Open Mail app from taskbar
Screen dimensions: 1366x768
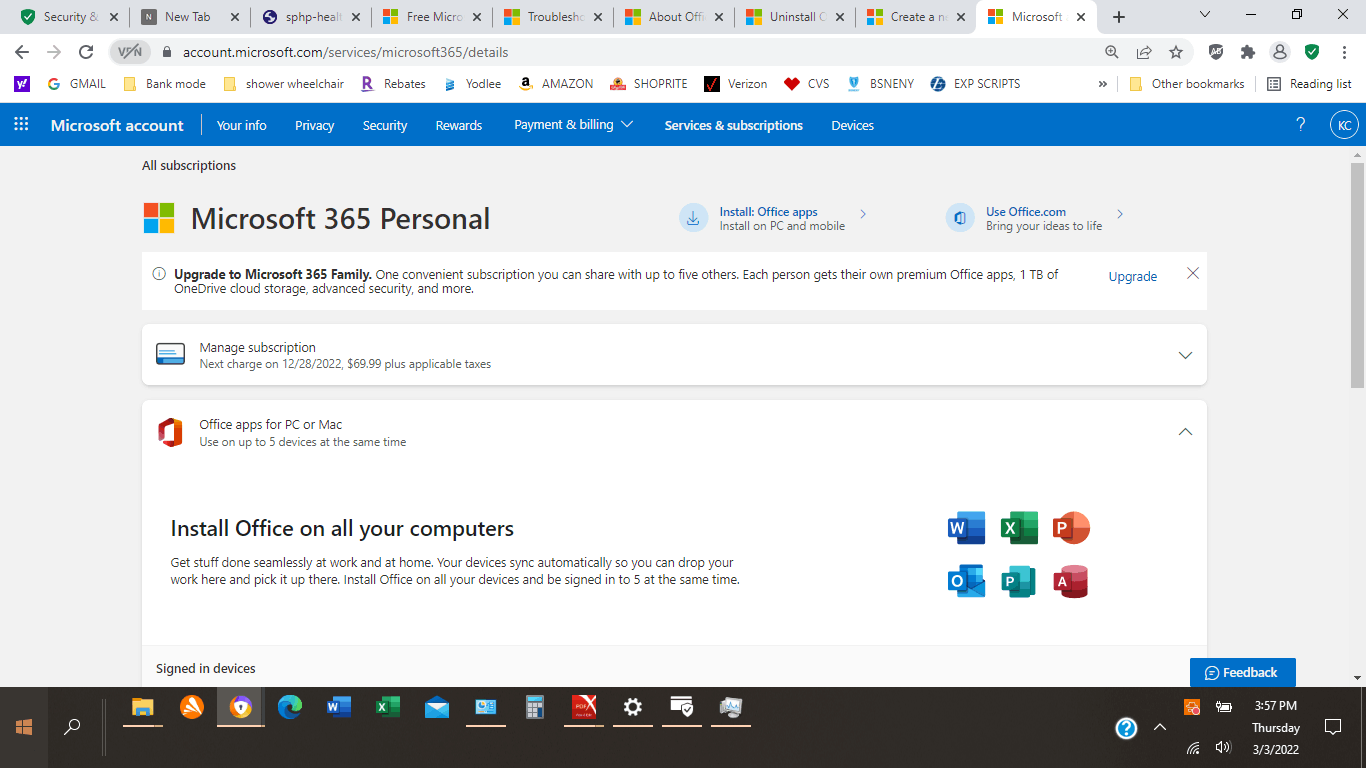pos(437,708)
